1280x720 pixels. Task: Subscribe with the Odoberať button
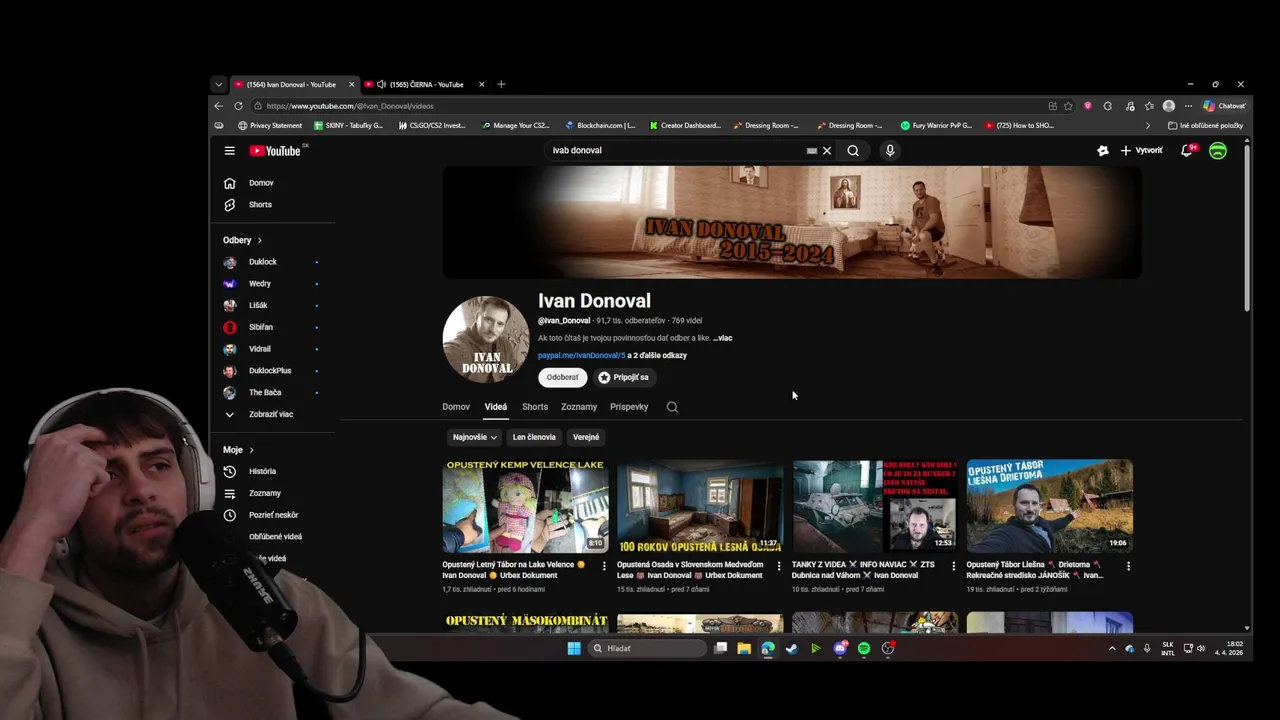click(562, 377)
